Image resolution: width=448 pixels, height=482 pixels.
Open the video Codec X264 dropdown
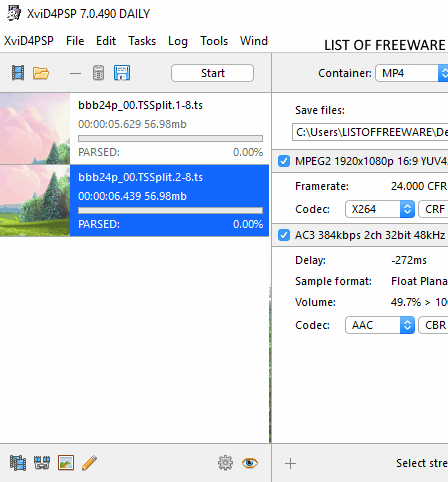[x=380, y=209]
